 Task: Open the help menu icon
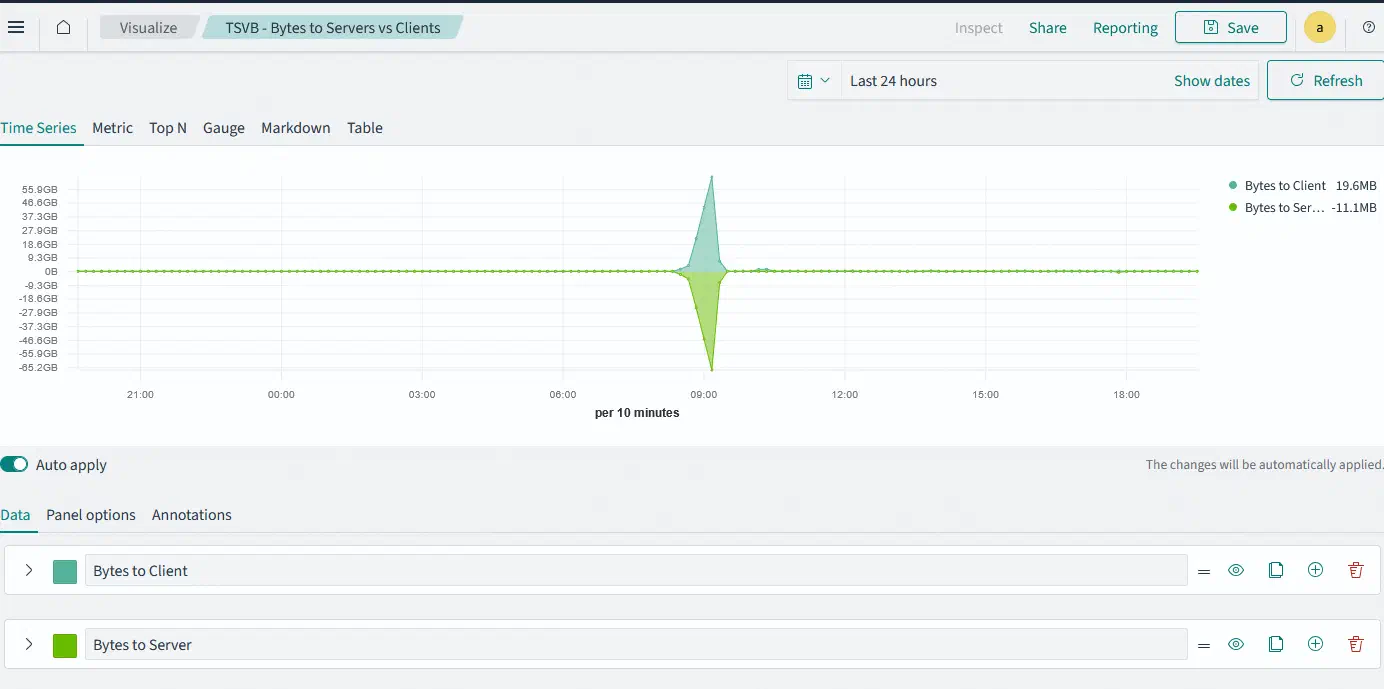(1369, 27)
